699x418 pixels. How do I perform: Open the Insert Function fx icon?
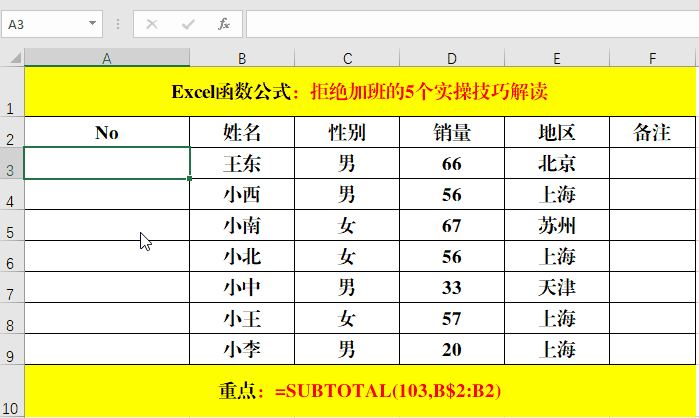click(224, 24)
